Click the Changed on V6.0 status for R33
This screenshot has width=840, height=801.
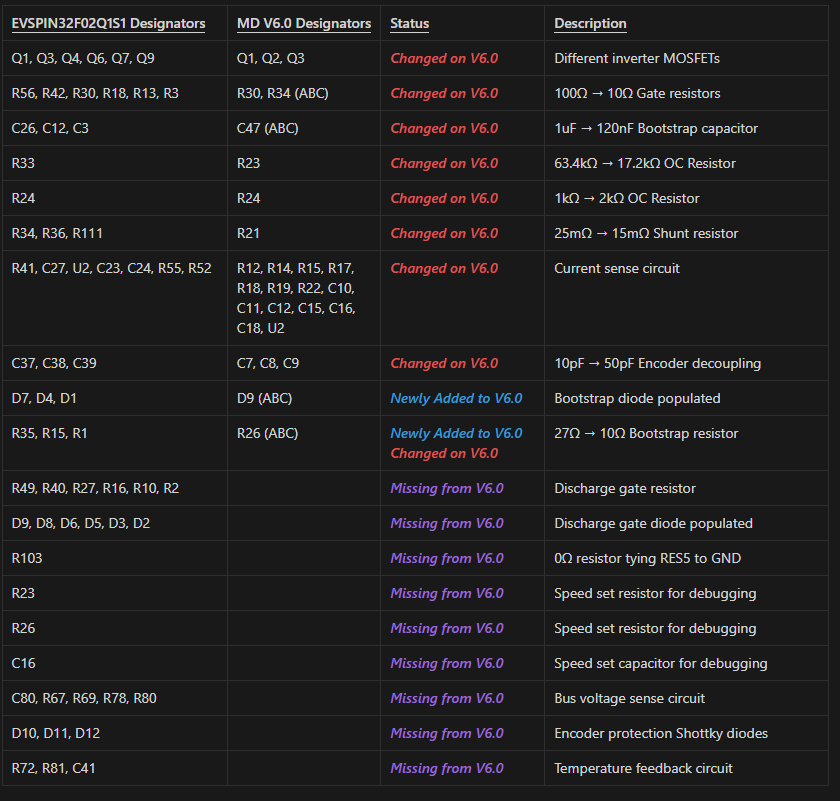click(x=444, y=163)
